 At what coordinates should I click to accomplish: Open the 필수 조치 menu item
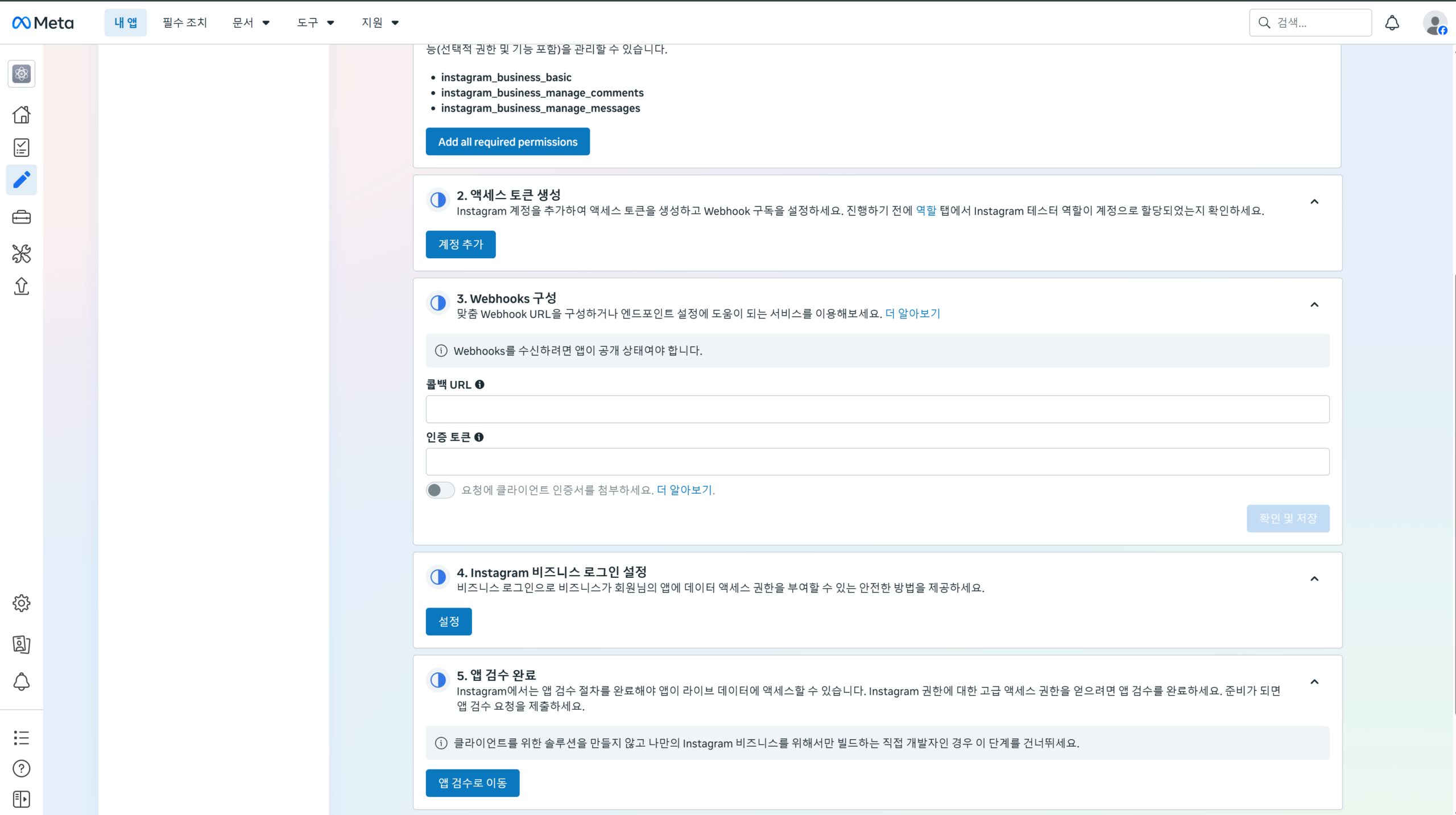tap(185, 23)
